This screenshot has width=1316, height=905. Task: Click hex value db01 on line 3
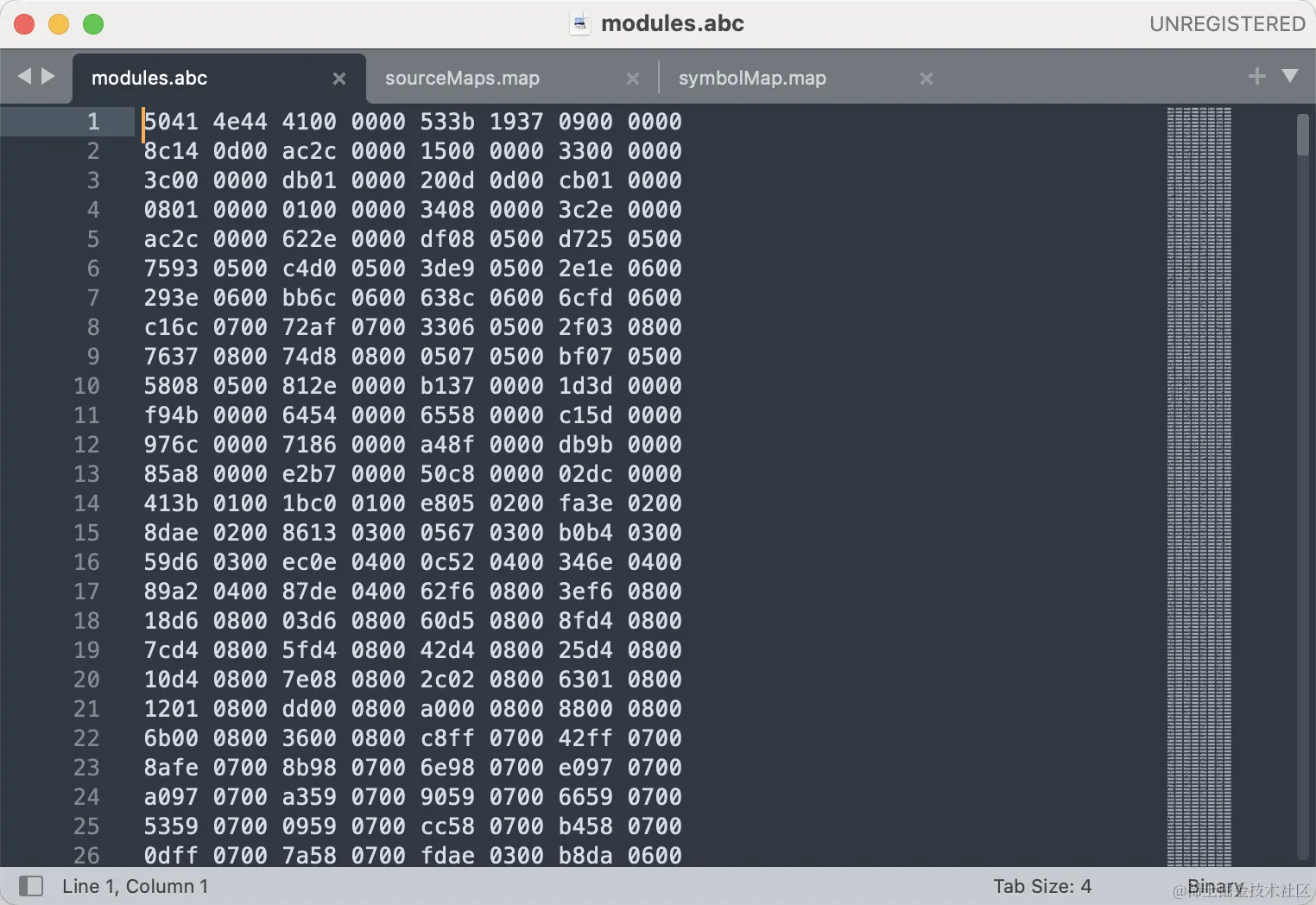click(309, 180)
